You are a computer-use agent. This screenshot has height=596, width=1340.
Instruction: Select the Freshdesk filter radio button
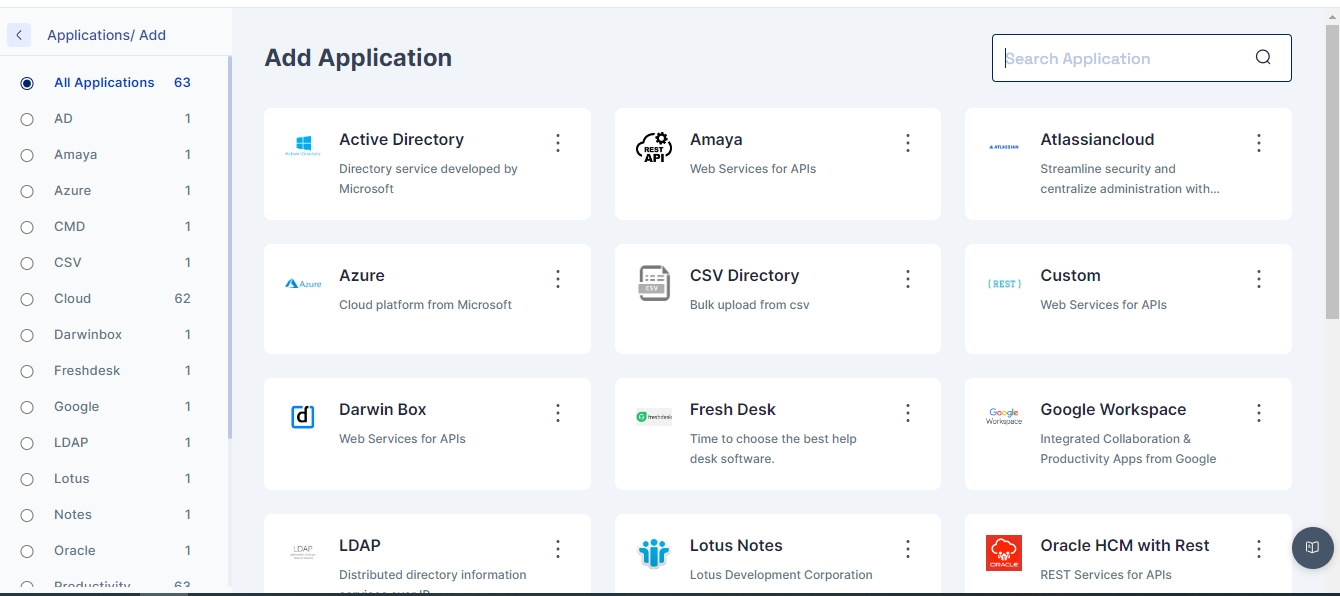tap(27, 371)
